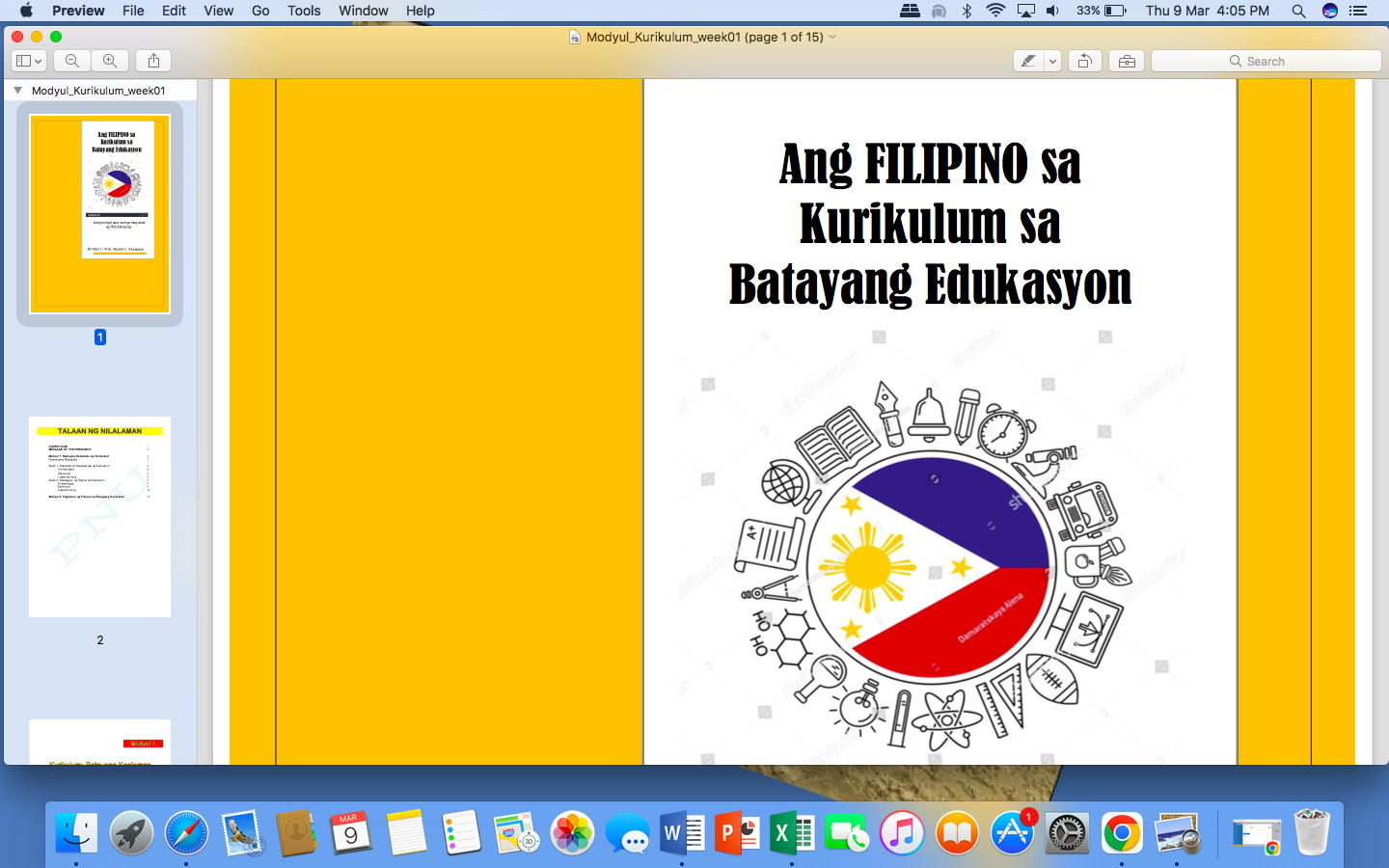The height and width of the screenshot is (868, 1389).
Task: Change the sidebar view mode
Action: click(25, 60)
